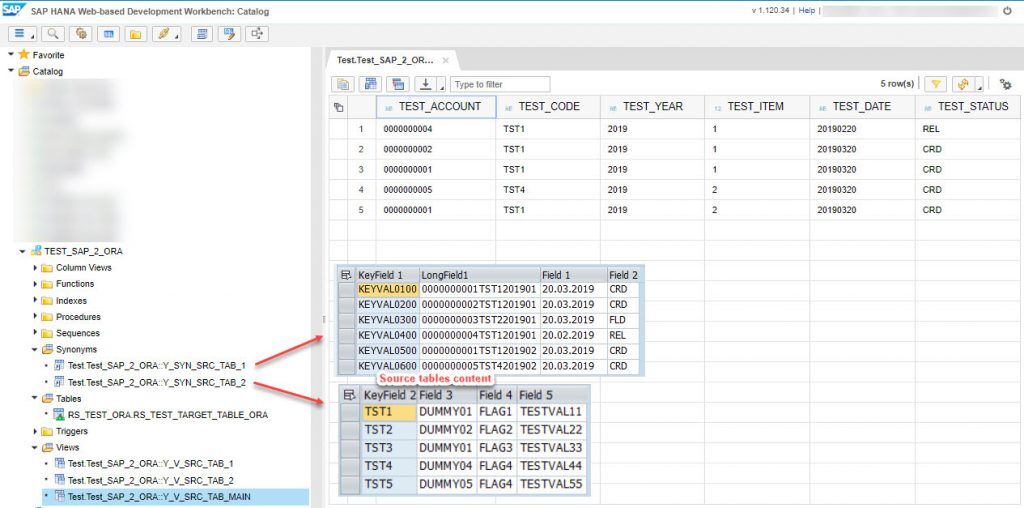
Task: Click the TEST_YEAR column header
Action: 652,106
